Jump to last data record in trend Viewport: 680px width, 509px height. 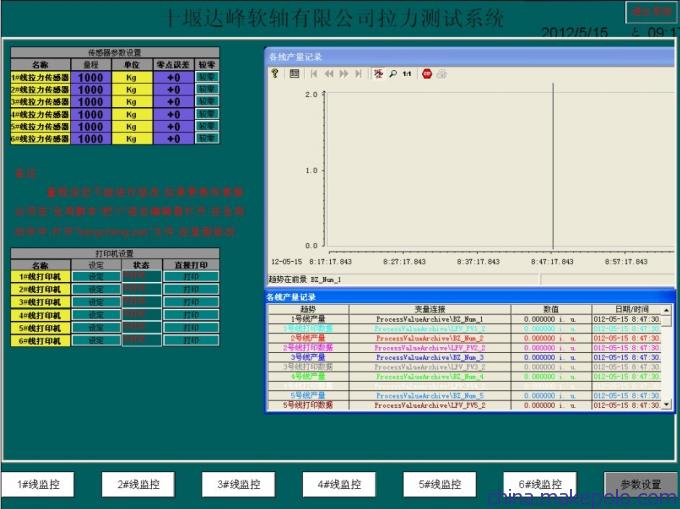pos(358,74)
